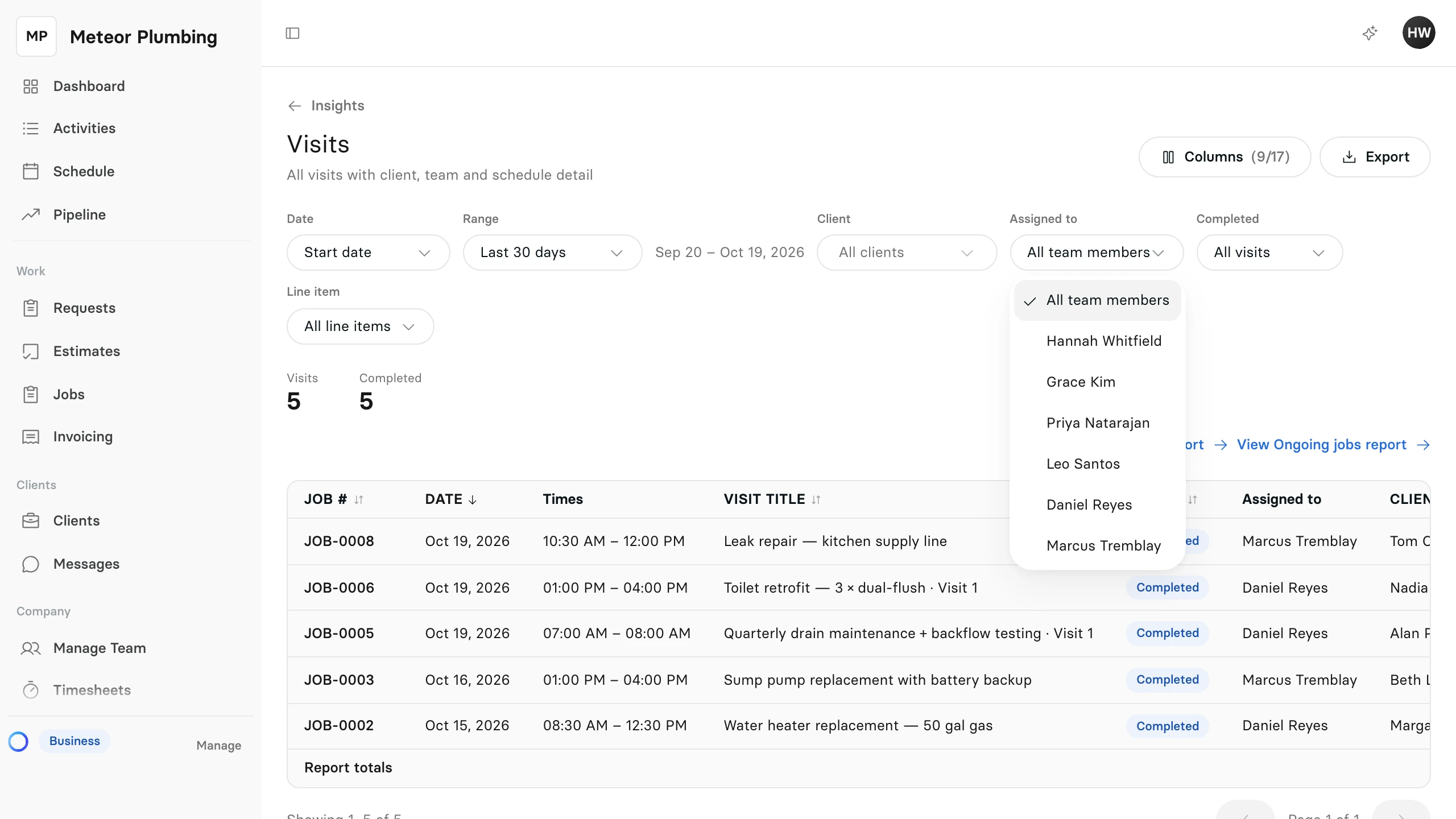The image size is (1456, 819).
Task: Open the Start date dropdown
Action: point(368,253)
